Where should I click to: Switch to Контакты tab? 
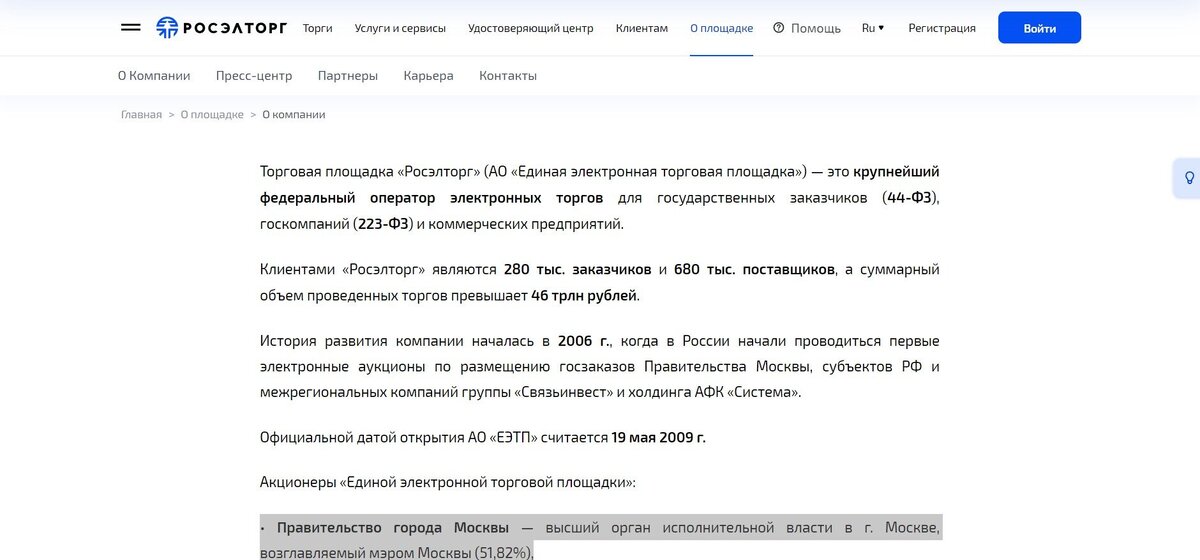click(x=508, y=76)
